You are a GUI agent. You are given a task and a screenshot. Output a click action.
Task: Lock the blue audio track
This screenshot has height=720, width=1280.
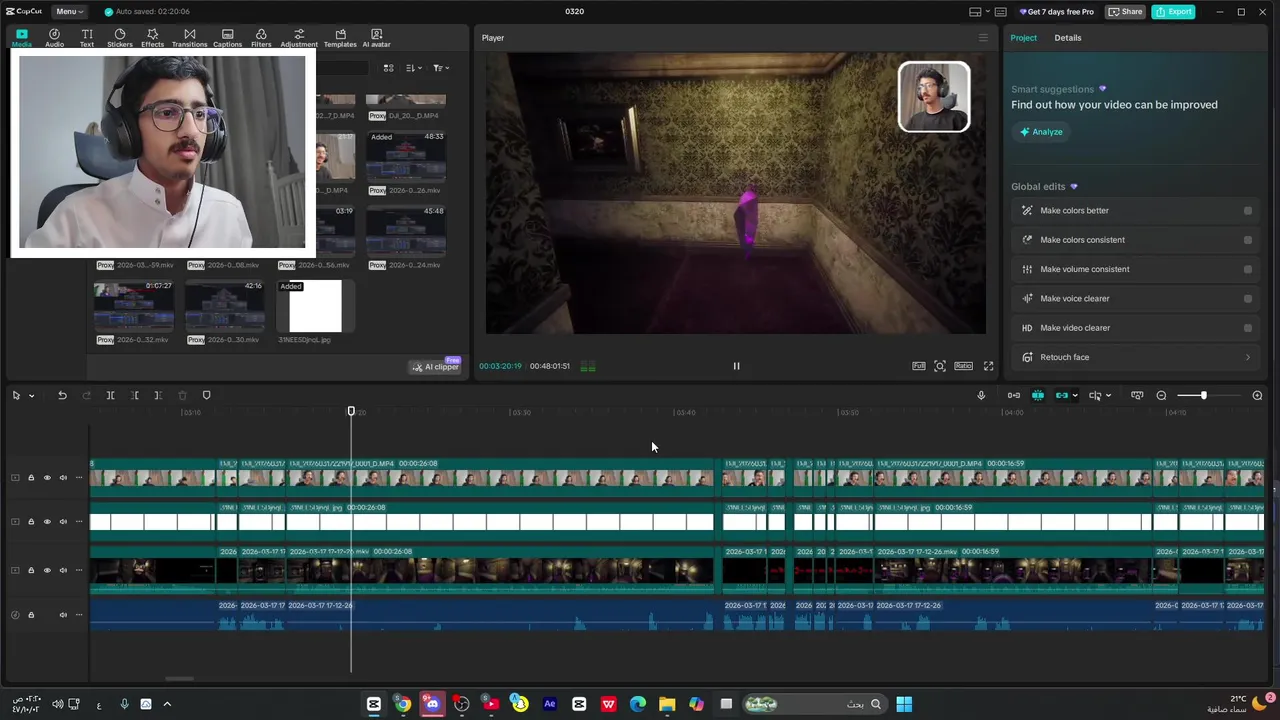[31, 615]
